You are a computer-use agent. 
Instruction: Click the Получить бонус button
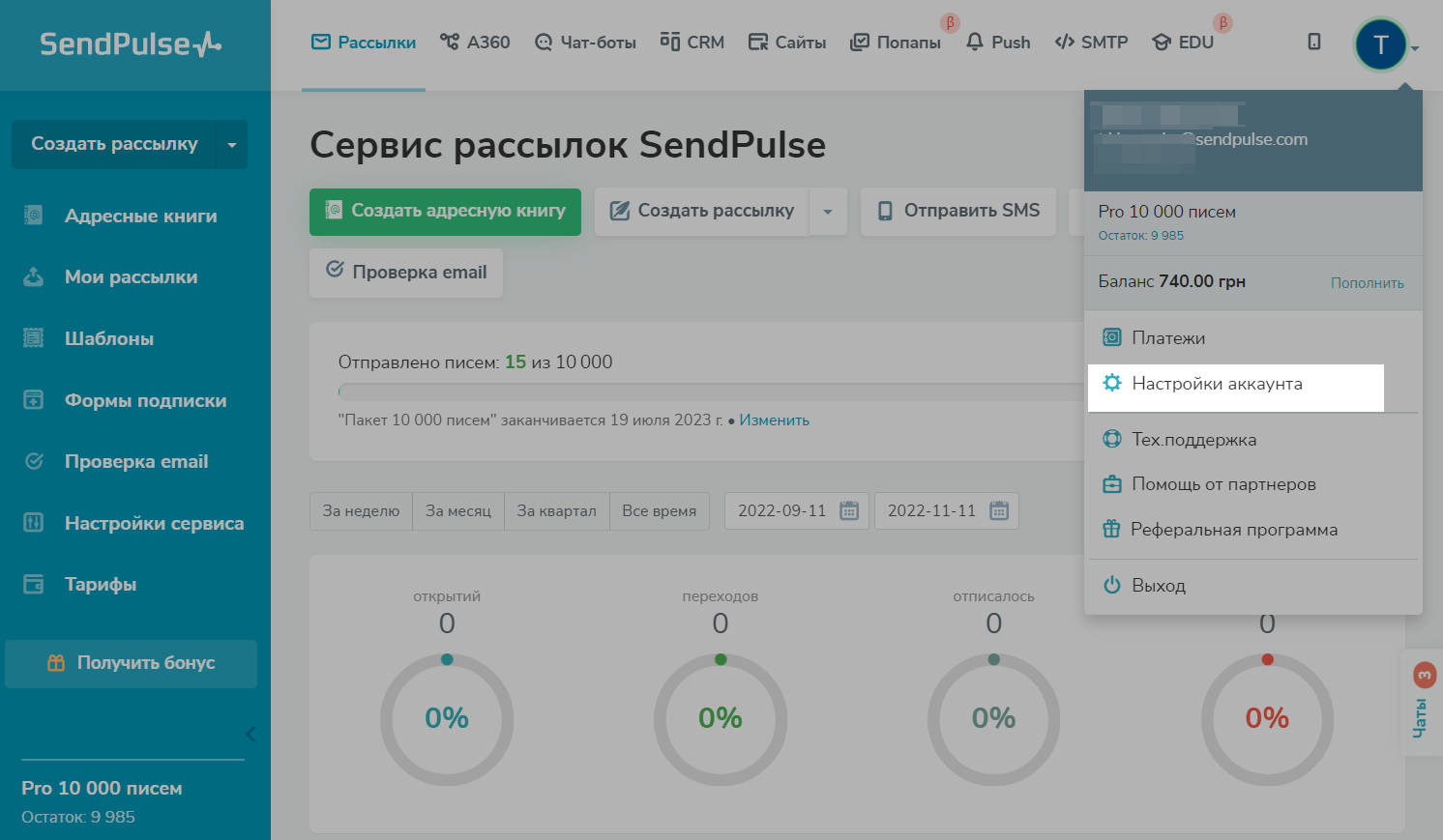tap(131, 663)
